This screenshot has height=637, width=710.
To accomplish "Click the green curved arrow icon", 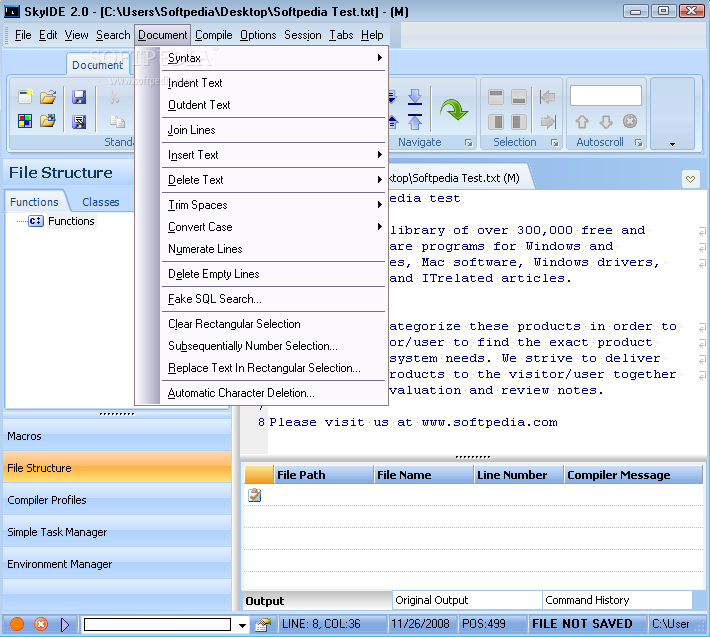I will pos(453,109).
